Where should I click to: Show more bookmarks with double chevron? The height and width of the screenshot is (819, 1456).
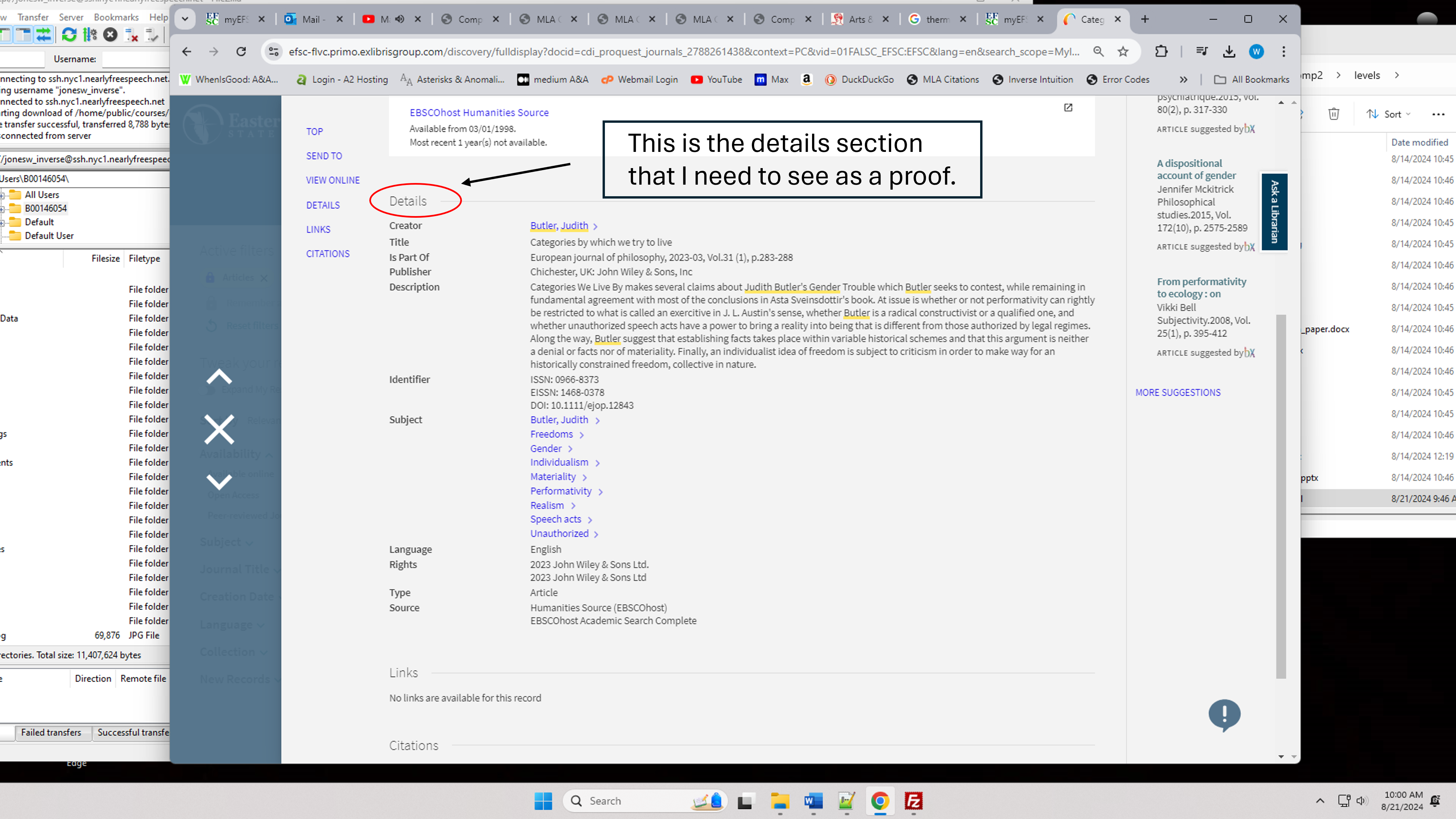coord(1184,80)
